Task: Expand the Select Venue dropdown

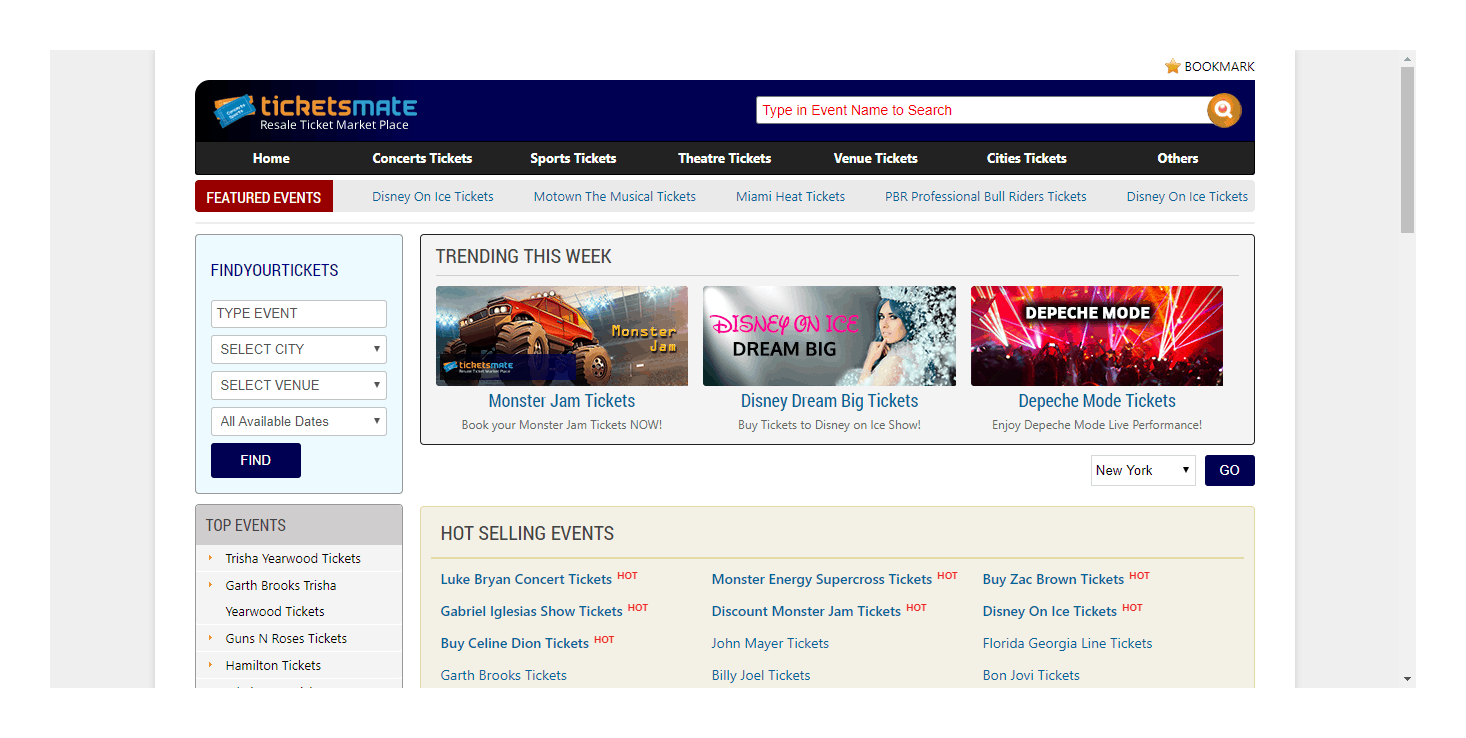Action: (x=298, y=385)
